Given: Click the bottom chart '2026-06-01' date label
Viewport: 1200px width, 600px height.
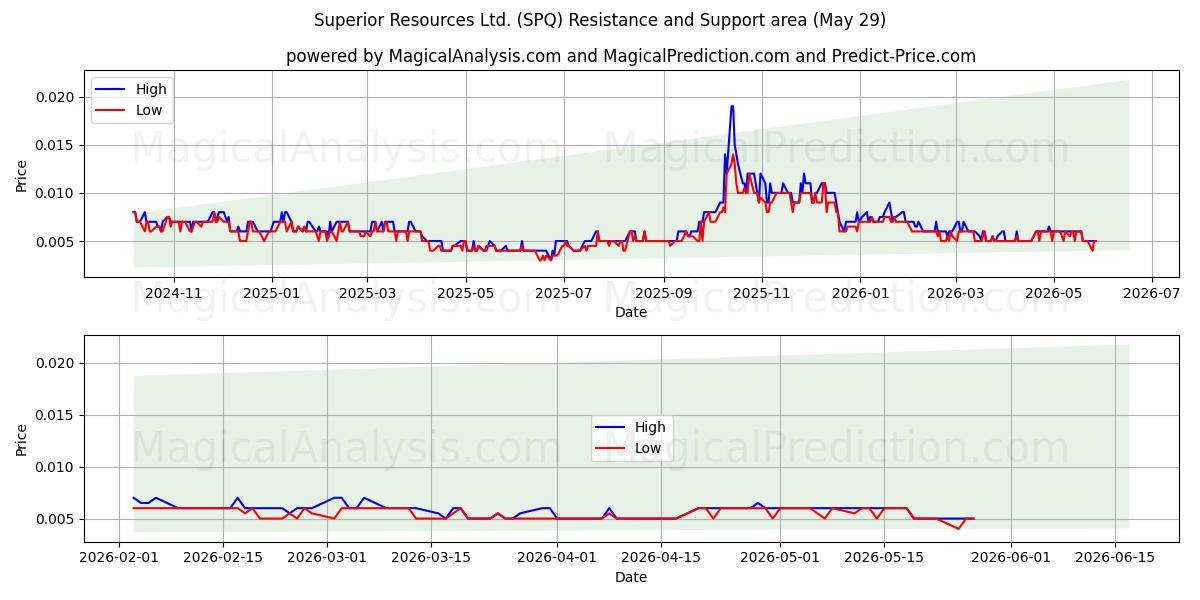Looking at the screenshot, I should (x=1009, y=559).
